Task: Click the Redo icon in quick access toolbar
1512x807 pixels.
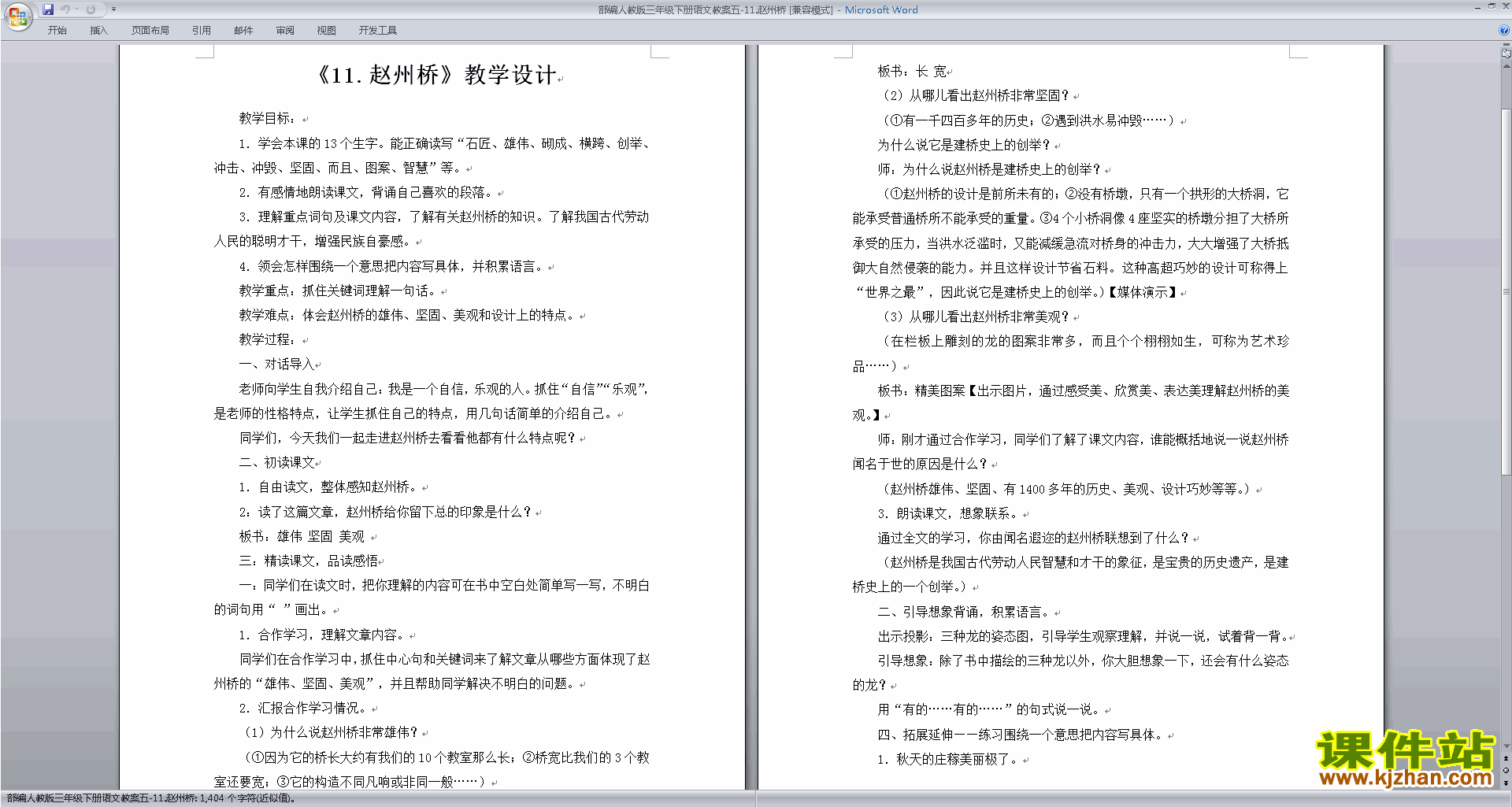Action: pyautogui.click(x=91, y=9)
